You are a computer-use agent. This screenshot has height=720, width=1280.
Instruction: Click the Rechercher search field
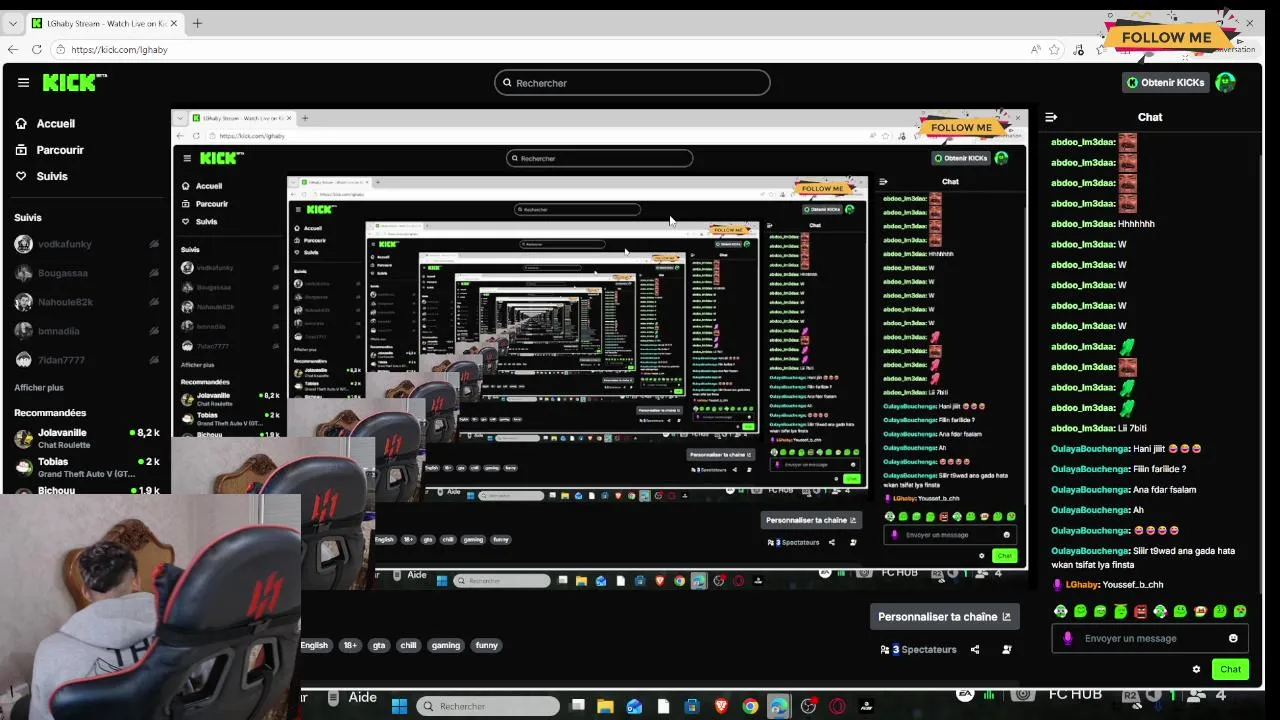click(x=632, y=83)
